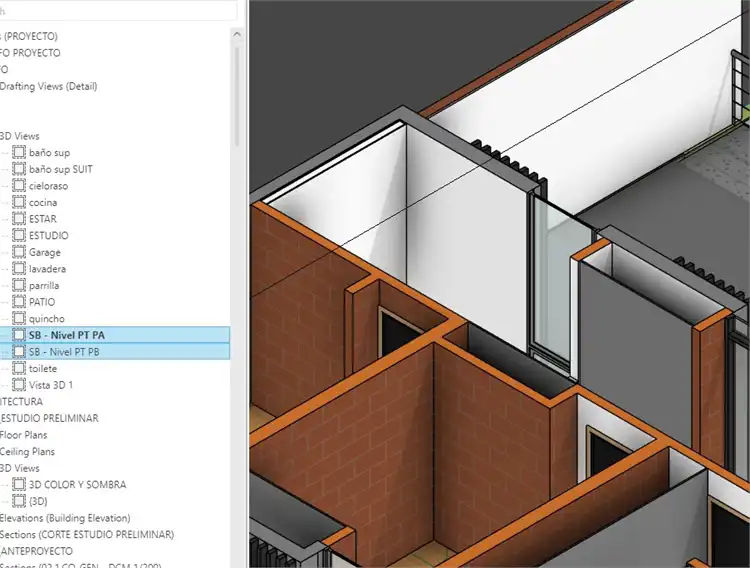Screen dimensions: 750x568
Task: Click the cieloraso view icon
Action: click(x=19, y=186)
